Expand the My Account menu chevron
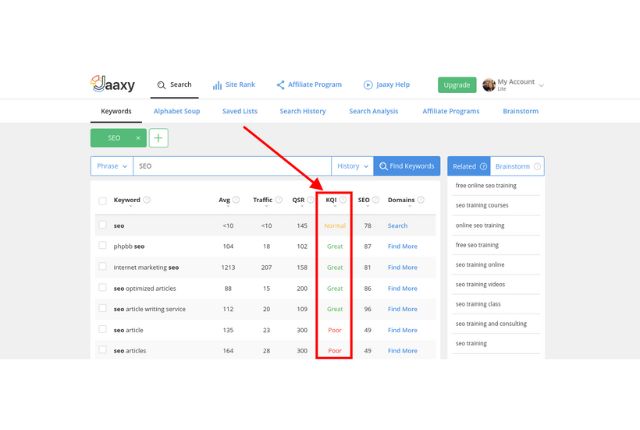 point(541,86)
